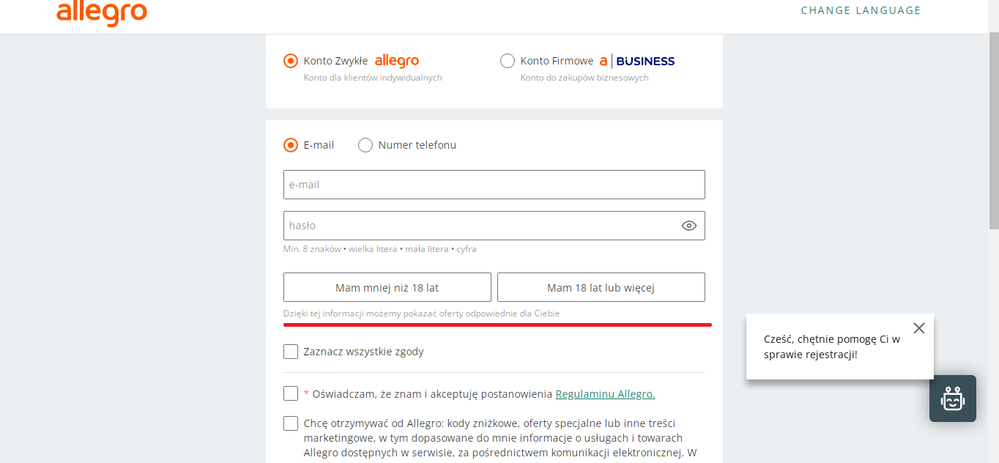The width and height of the screenshot is (999, 463).
Task: Open the Change Language menu
Action: click(x=860, y=11)
